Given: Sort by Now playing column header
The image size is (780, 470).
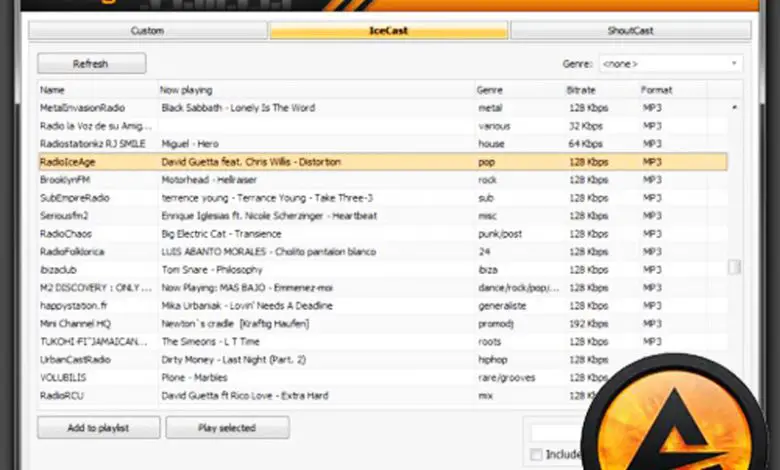Looking at the screenshot, I should [x=186, y=90].
